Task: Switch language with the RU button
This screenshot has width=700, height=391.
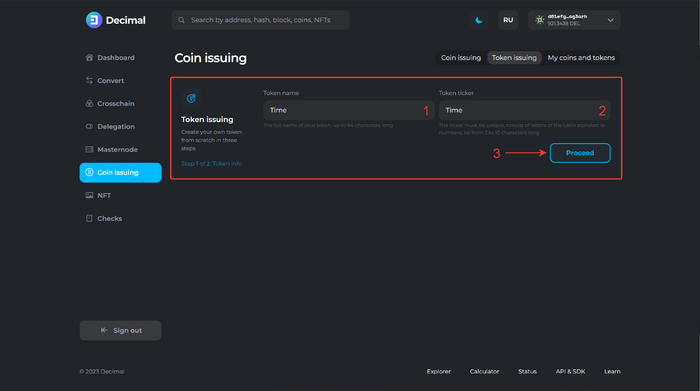Action: click(508, 20)
